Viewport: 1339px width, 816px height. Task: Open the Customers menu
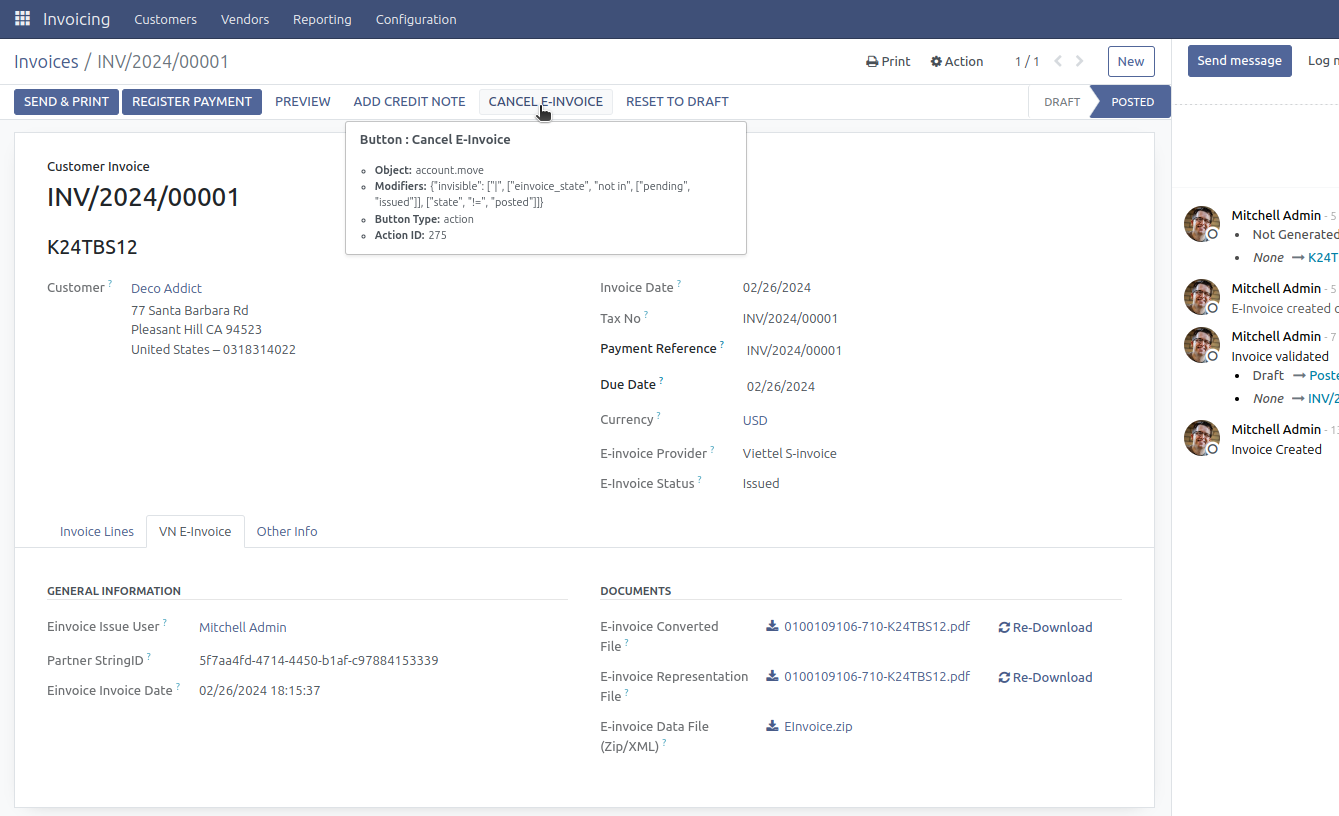coord(165,19)
